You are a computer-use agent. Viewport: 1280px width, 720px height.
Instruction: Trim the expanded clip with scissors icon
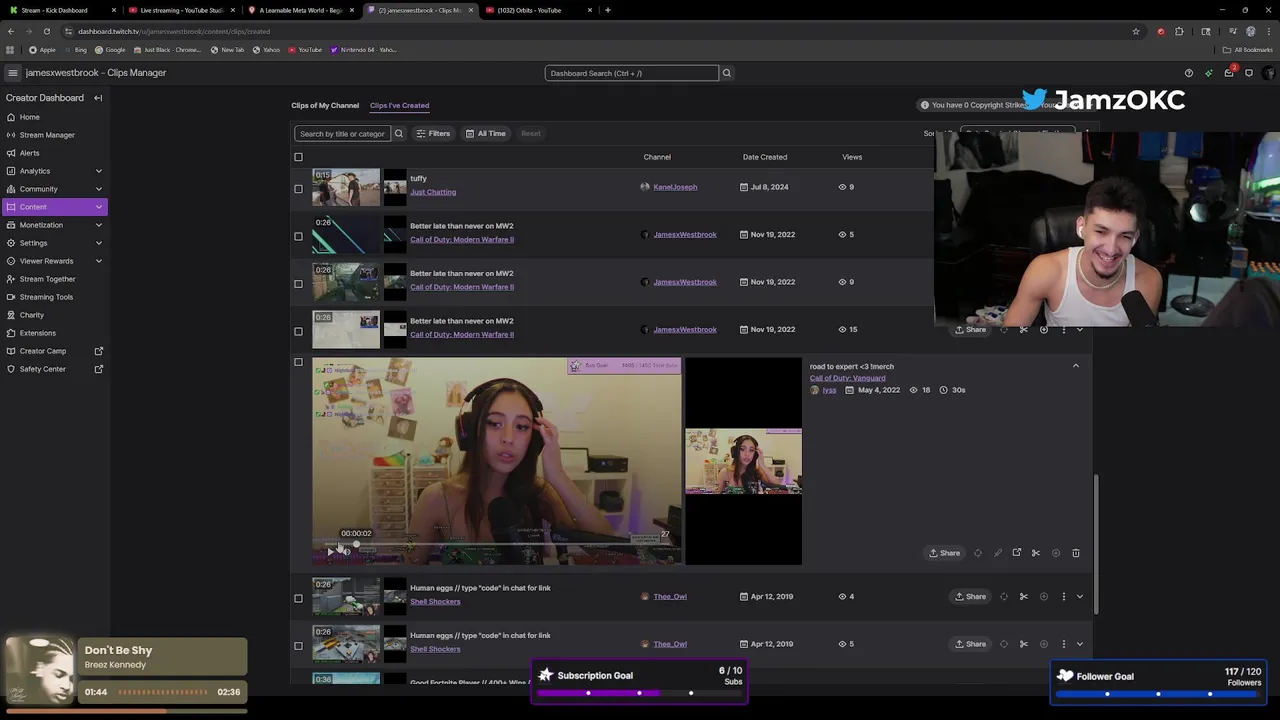coord(1036,553)
